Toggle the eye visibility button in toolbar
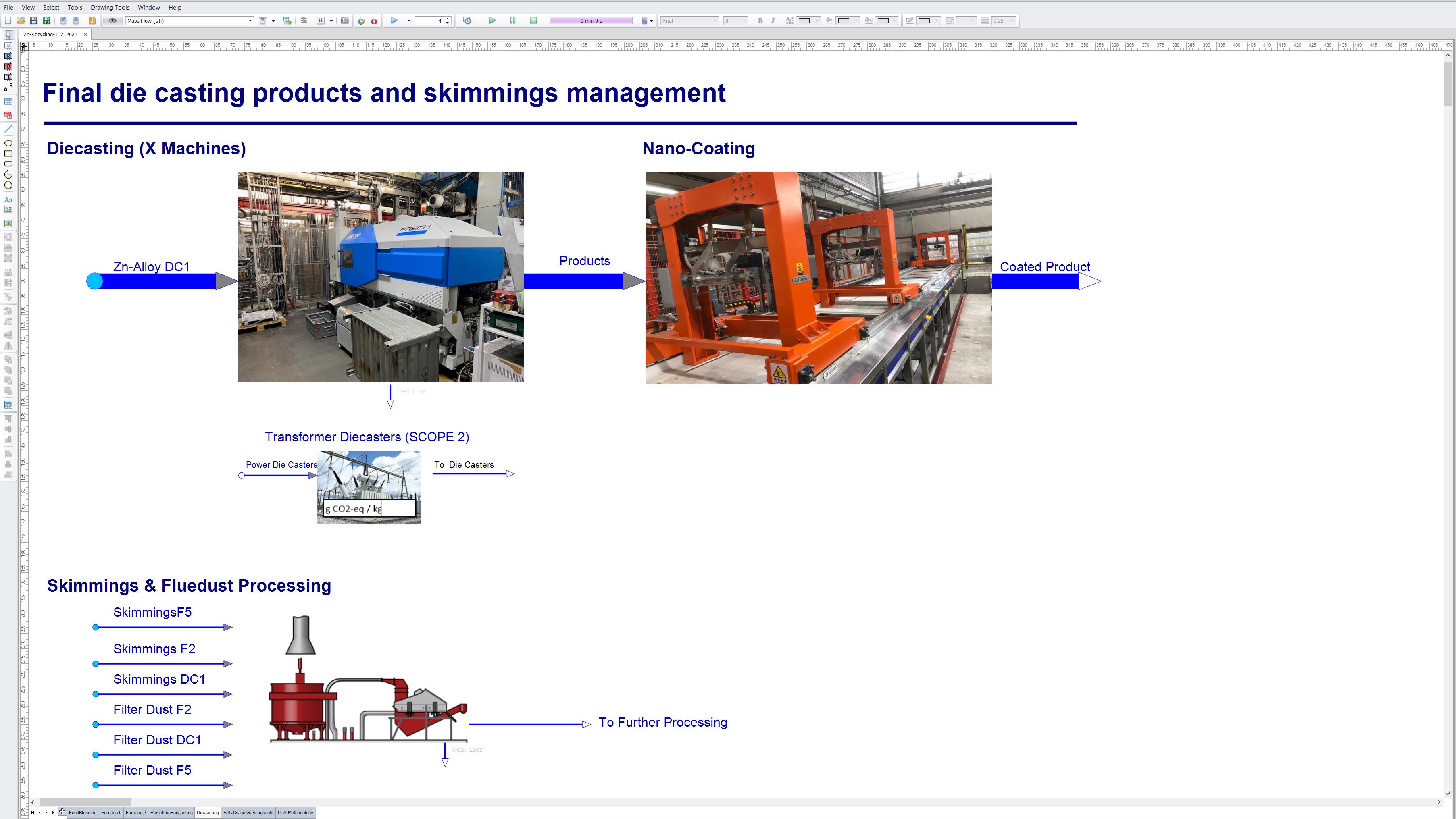The image size is (1456, 819). pos(112,21)
